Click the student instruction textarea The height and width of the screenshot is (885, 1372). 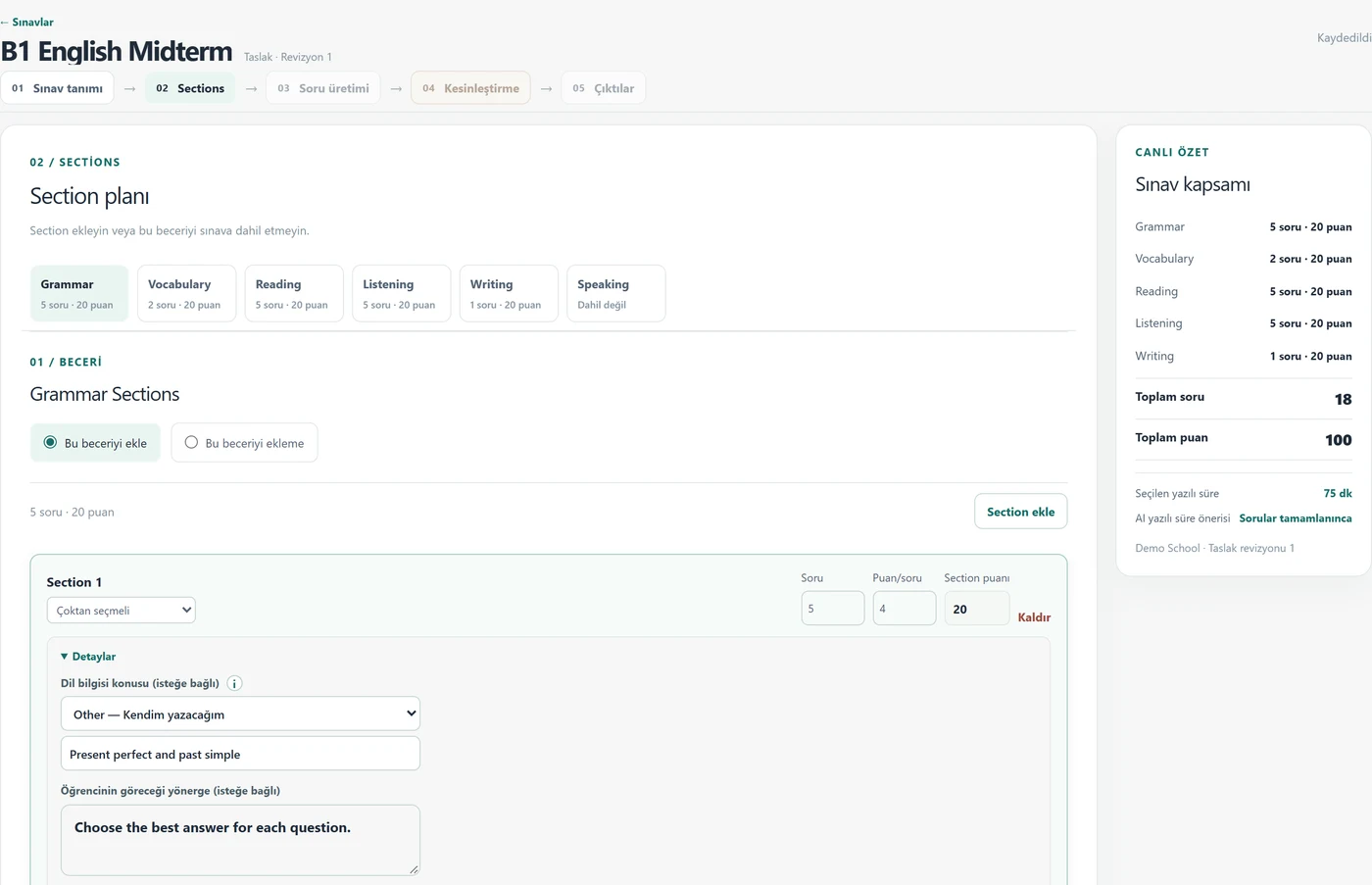click(x=240, y=840)
